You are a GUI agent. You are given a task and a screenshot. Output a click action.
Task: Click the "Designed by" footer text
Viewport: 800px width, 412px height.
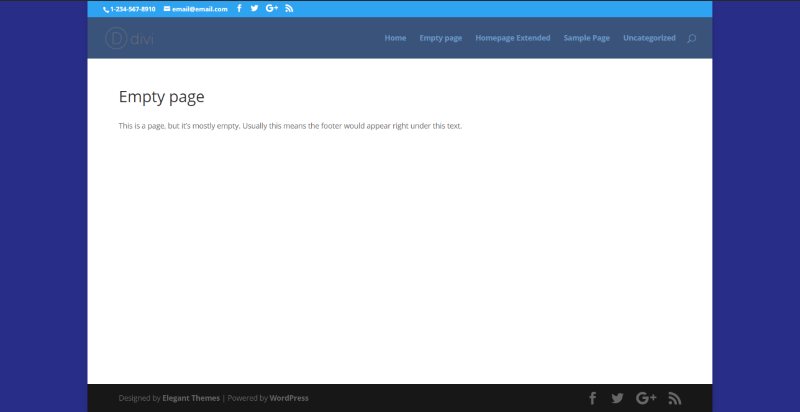click(x=139, y=398)
